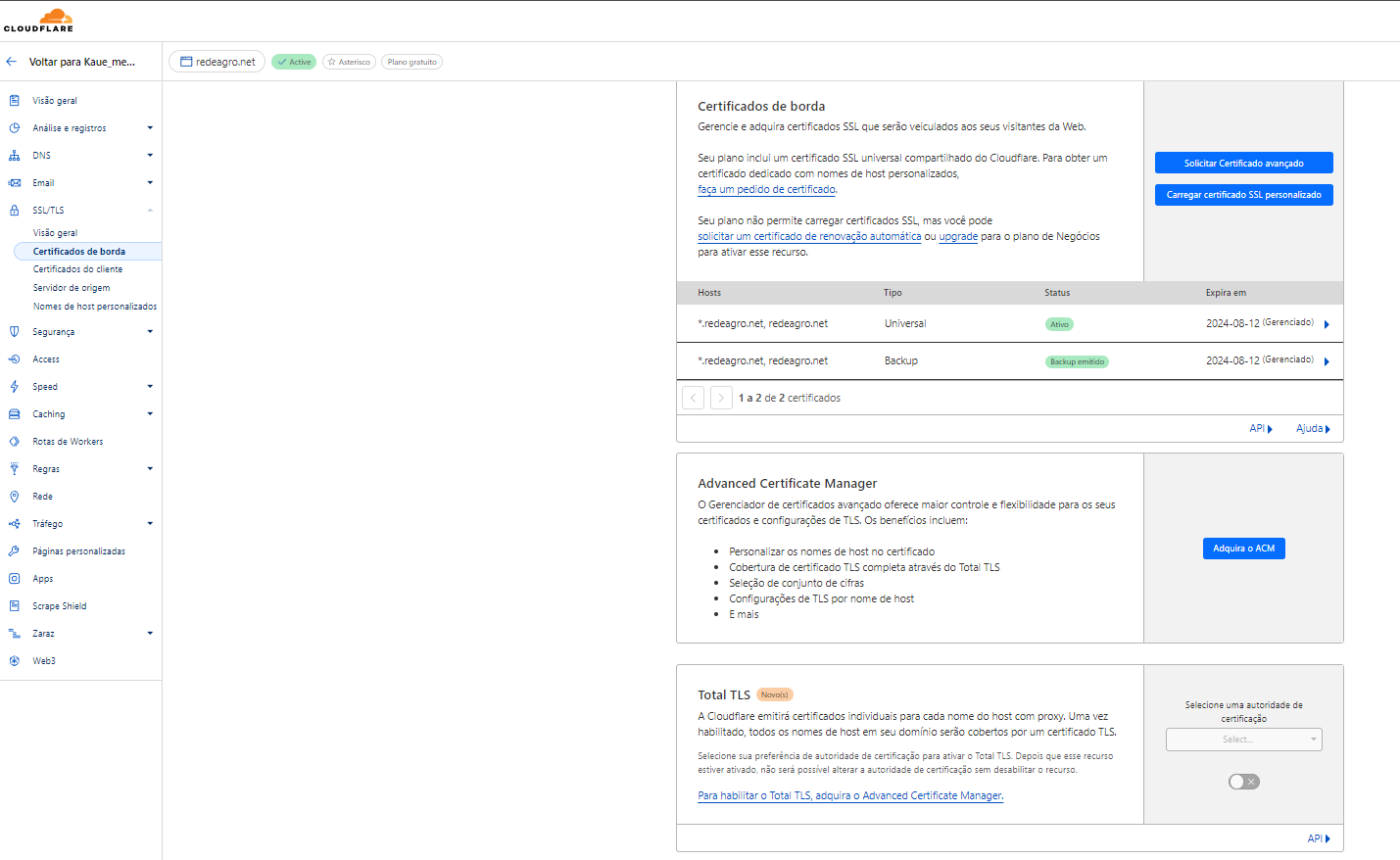Click the Speed lightning bolt icon
1400x860 pixels.
(14, 387)
